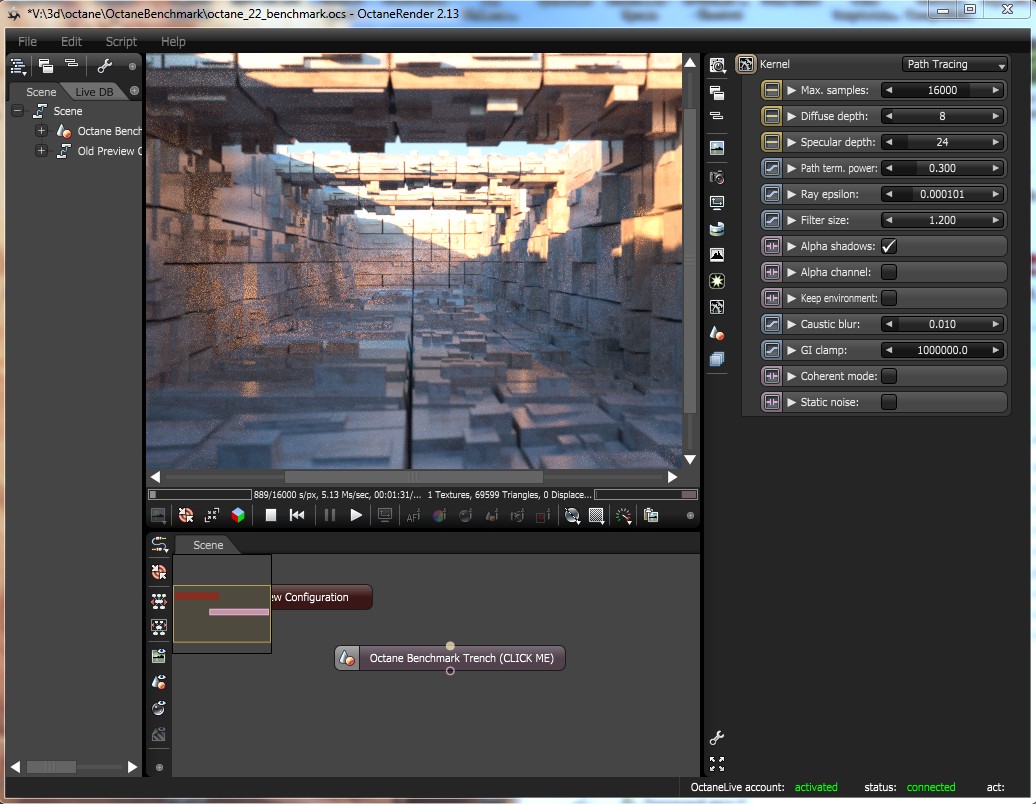Click the auto focus picker AF icon
This screenshot has height=804, width=1036.
pos(413,516)
